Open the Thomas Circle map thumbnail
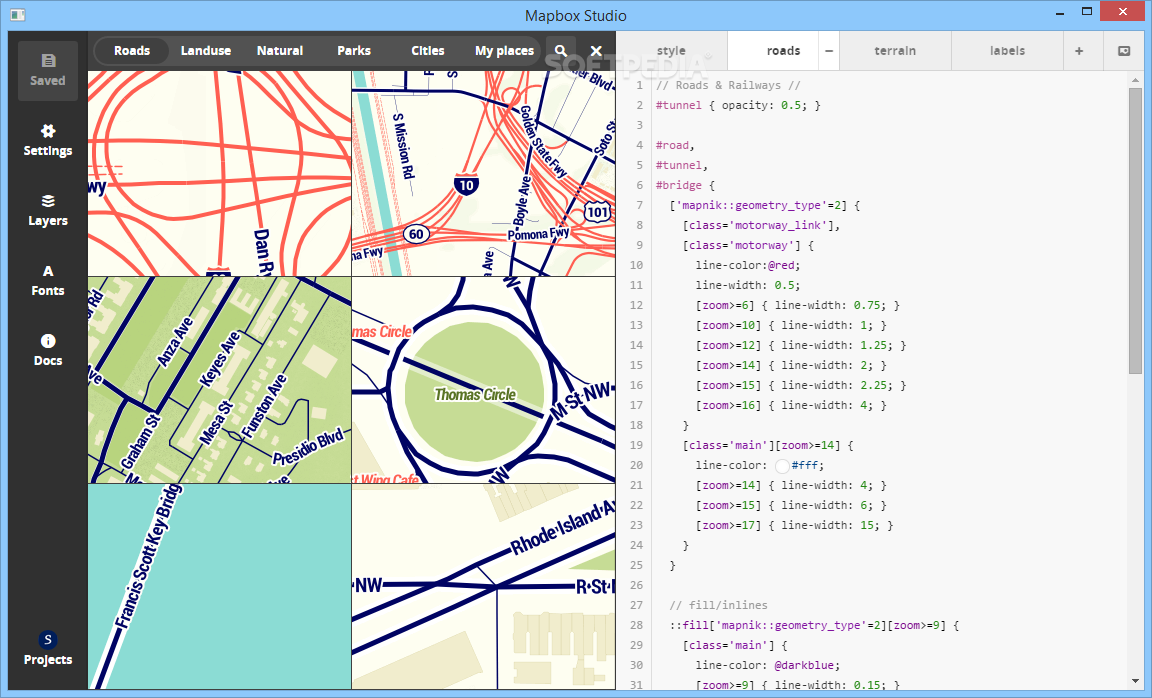Screen dimensions: 1152x698 coord(483,380)
